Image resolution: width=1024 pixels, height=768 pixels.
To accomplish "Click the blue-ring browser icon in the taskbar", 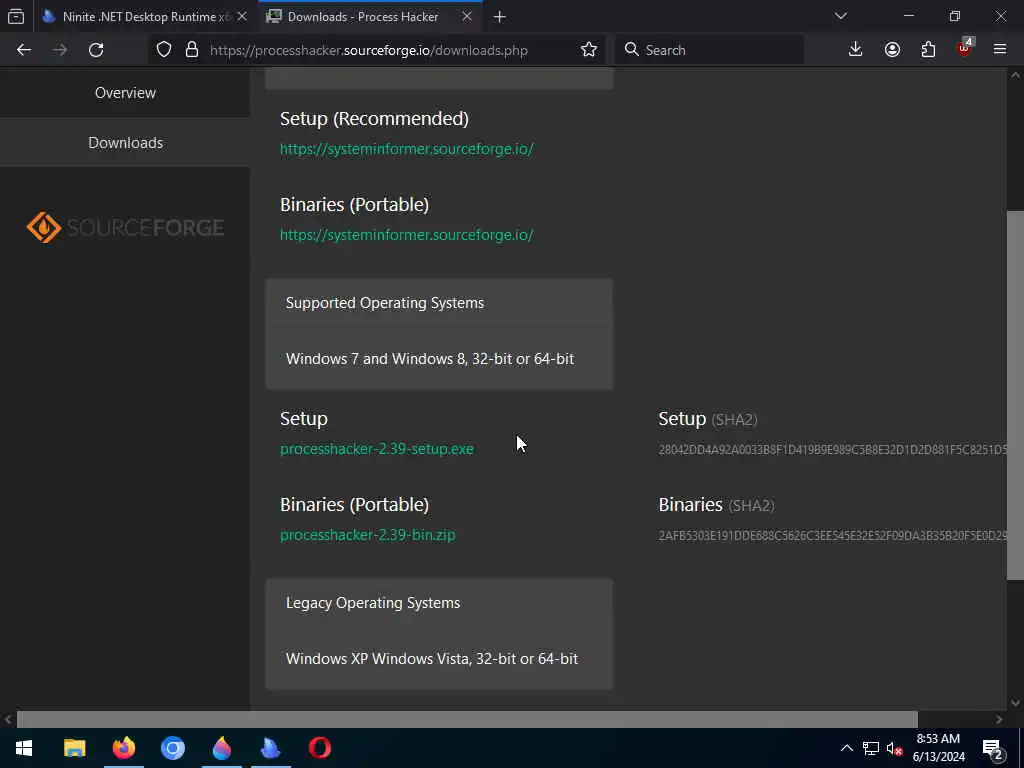I will point(173,748).
